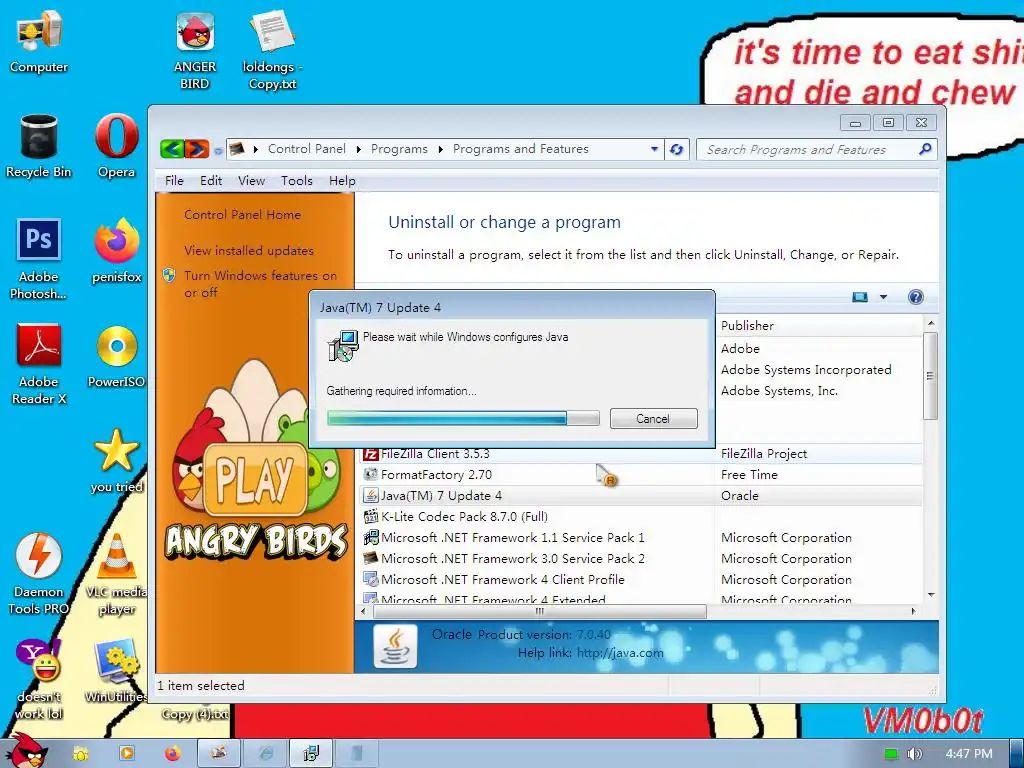Go back with the green back arrow
Image resolution: width=1024 pixels, height=768 pixels.
tap(172, 150)
